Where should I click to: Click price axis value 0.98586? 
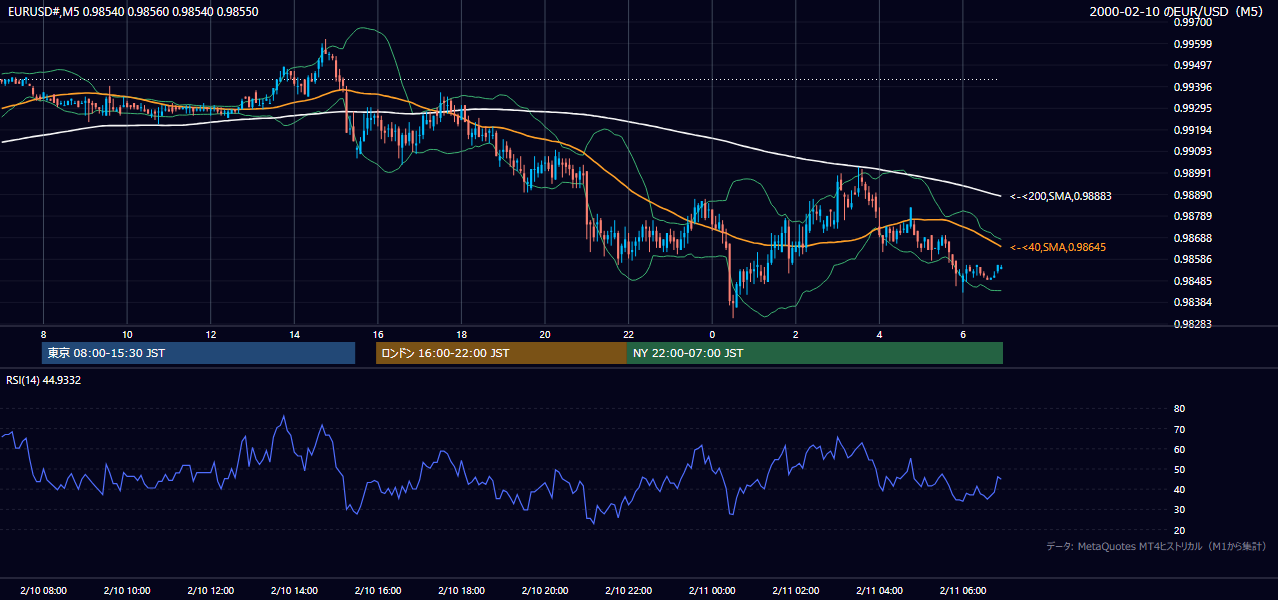click(1192, 259)
